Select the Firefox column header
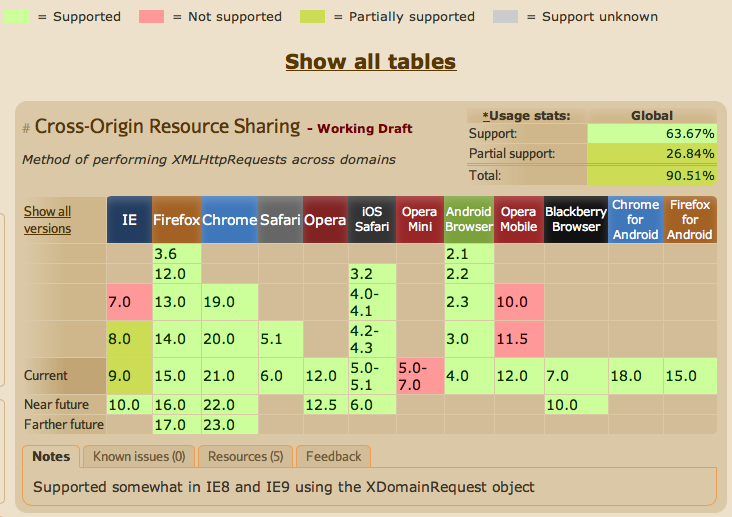 tap(176, 220)
